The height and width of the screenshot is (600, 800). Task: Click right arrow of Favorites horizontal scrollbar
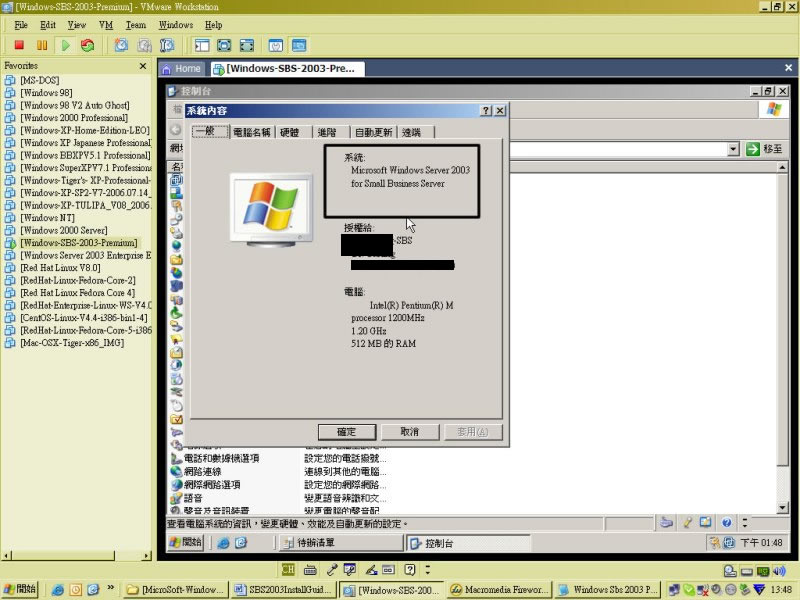tap(147, 556)
